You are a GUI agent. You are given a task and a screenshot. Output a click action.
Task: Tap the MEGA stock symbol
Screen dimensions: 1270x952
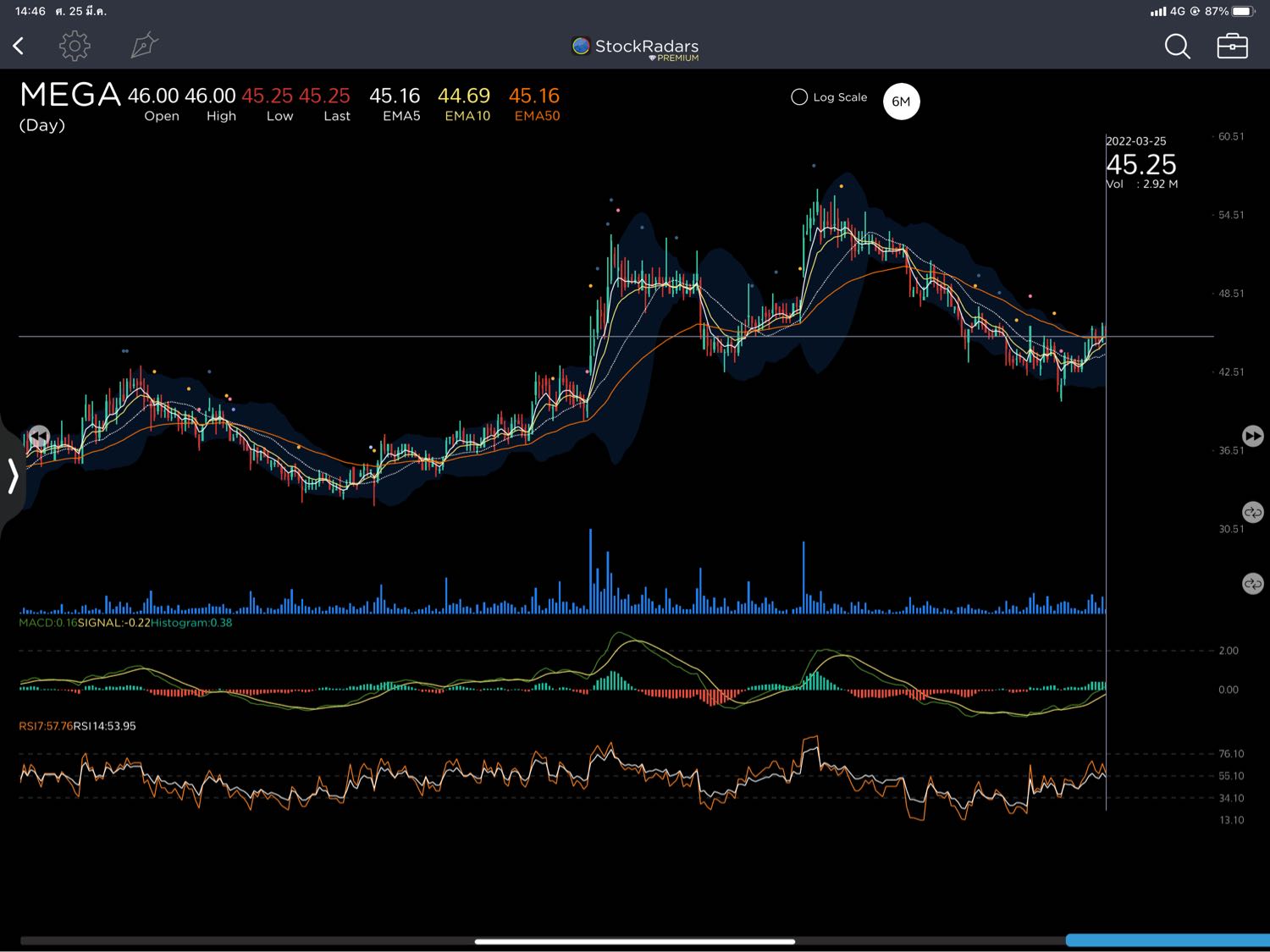[70, 95]
